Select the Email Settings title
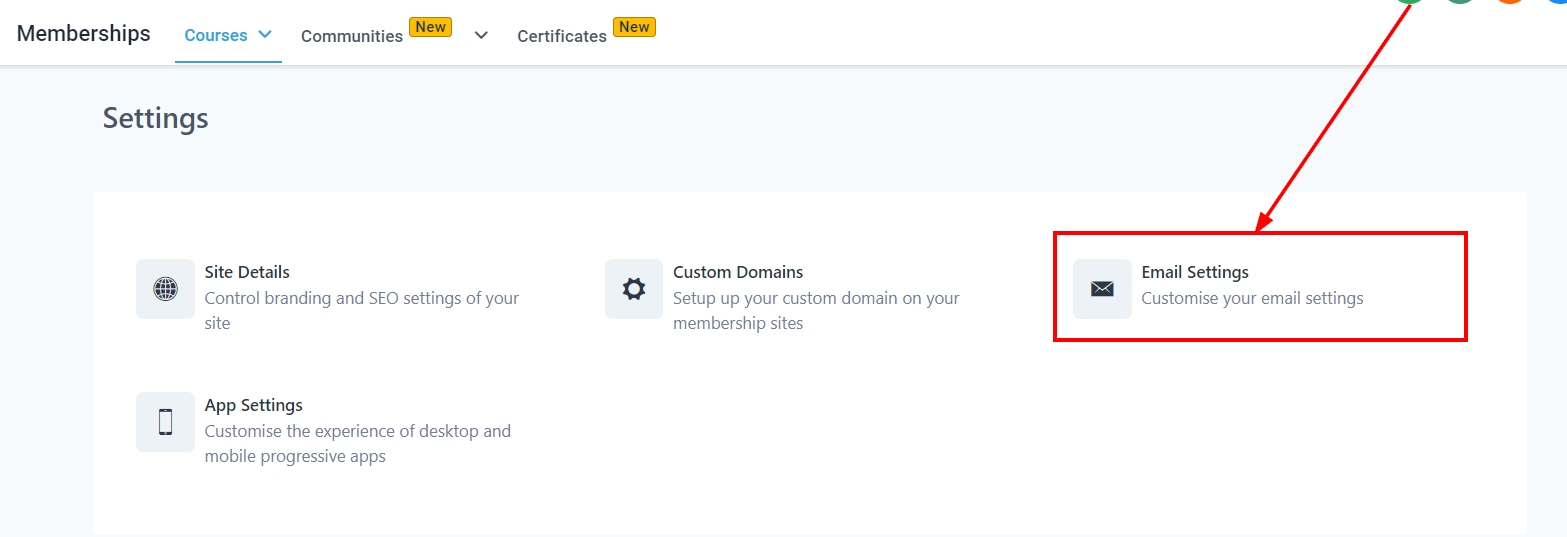Viewport: 1567px width, 537px height. click(1195, 272)
